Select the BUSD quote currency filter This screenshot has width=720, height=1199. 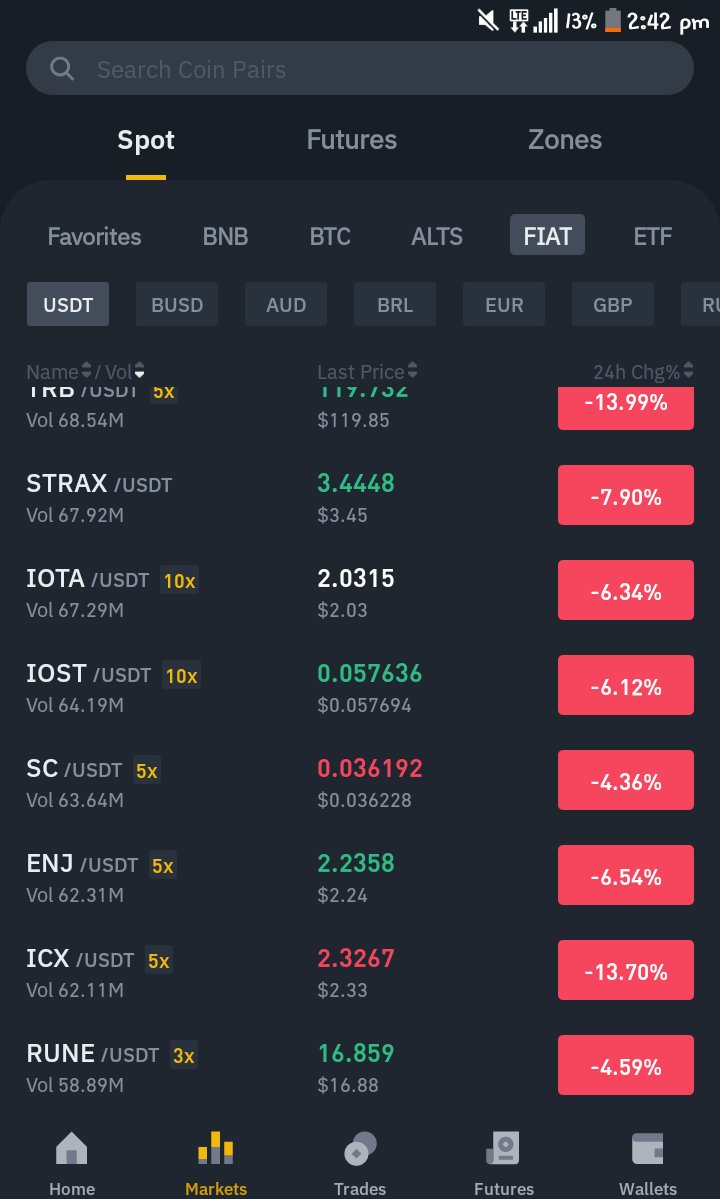[x=177, y=304]
